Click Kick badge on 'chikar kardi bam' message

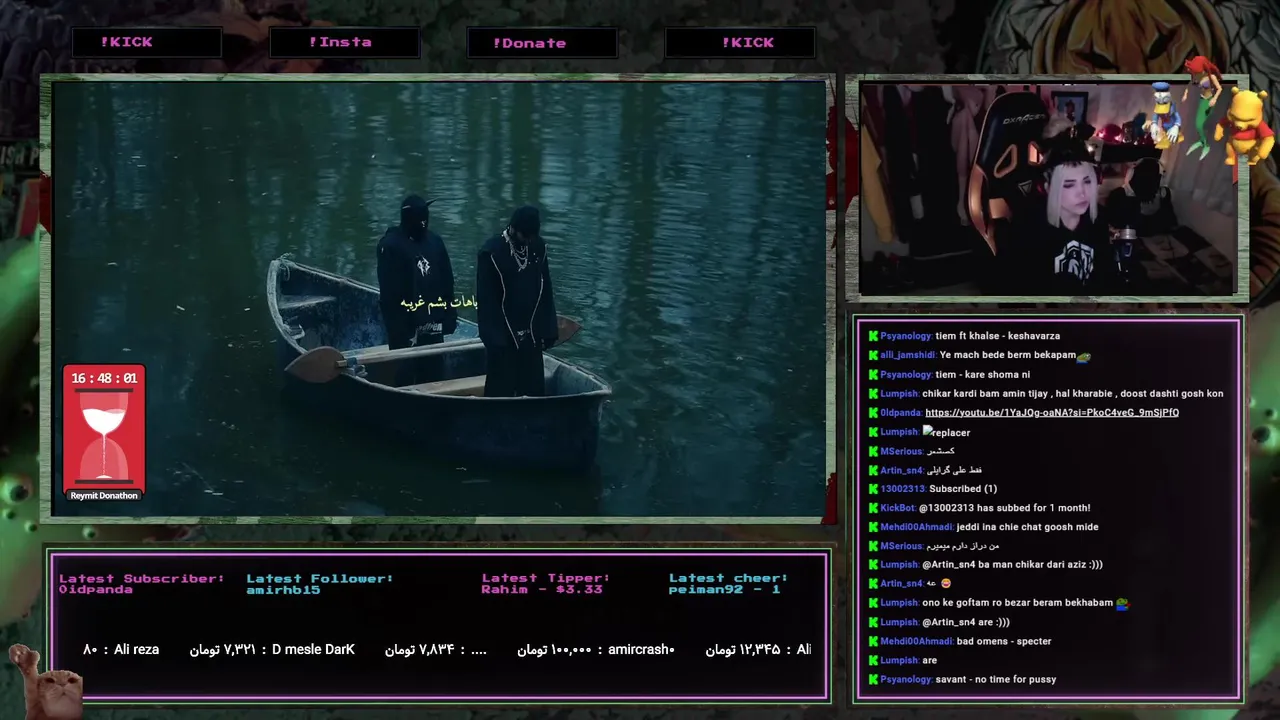point(873,393)
